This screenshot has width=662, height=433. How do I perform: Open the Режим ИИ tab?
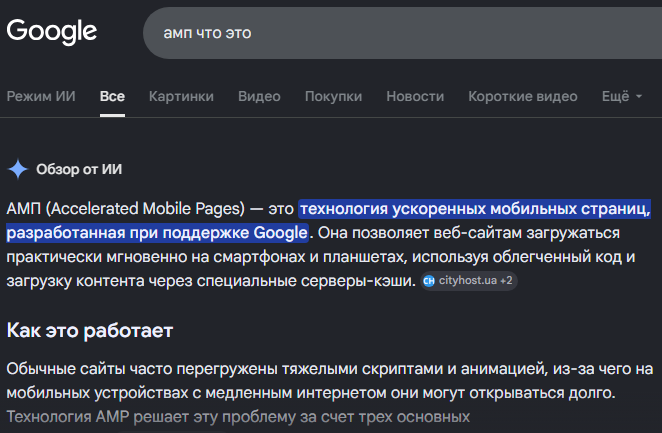(x=41, y=96)
